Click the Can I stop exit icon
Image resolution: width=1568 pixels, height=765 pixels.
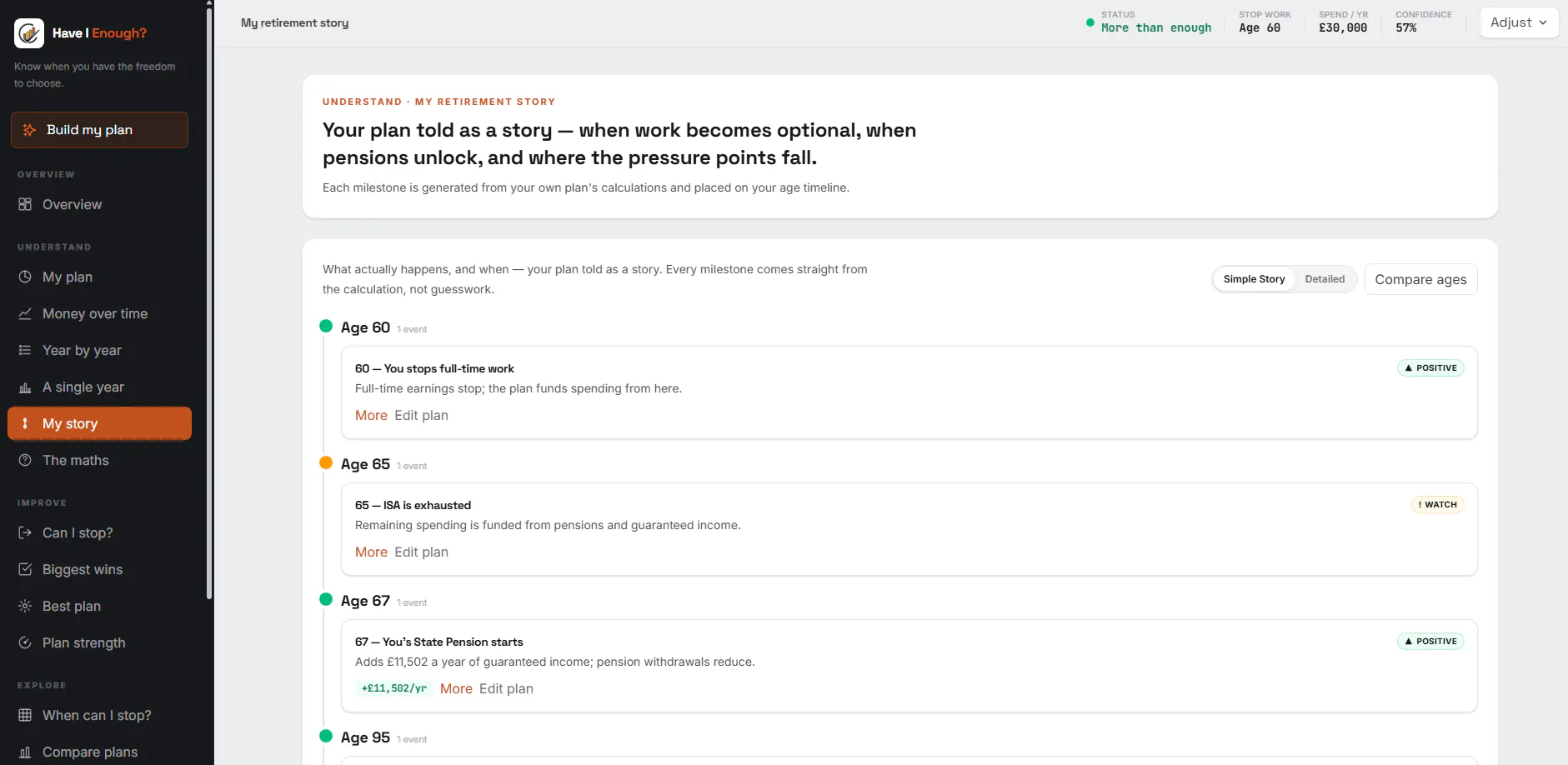click(25, 532)
